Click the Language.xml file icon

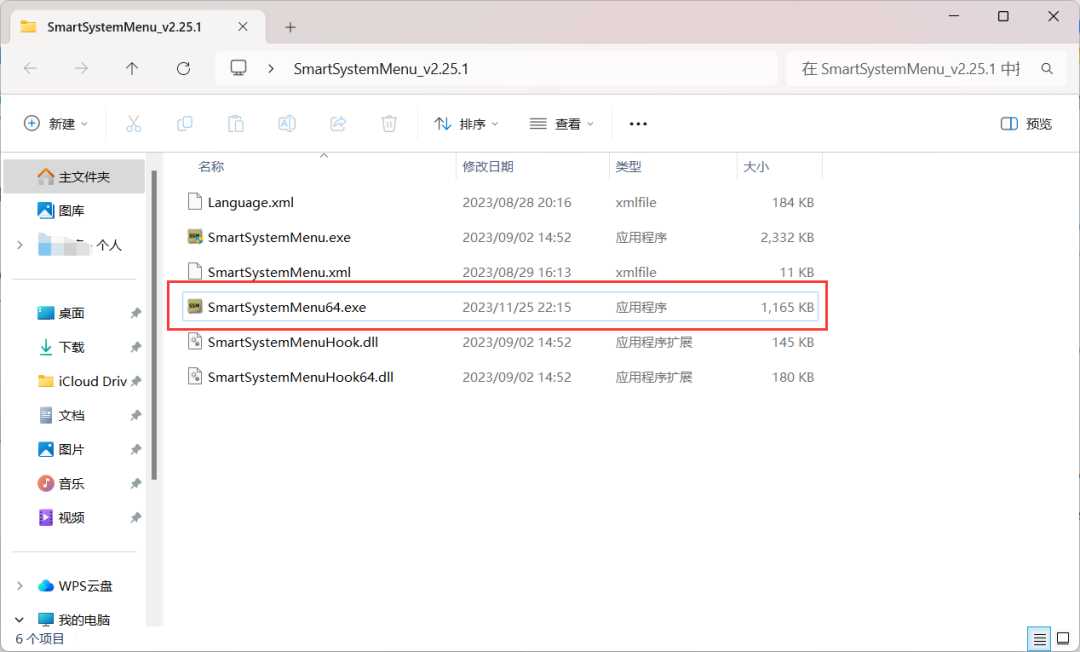195,202
